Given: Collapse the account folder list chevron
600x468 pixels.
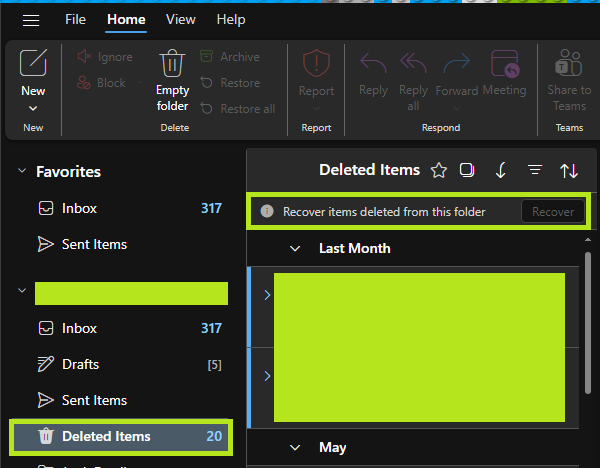Looking at the screenshot, I should [x=22, y=290].
